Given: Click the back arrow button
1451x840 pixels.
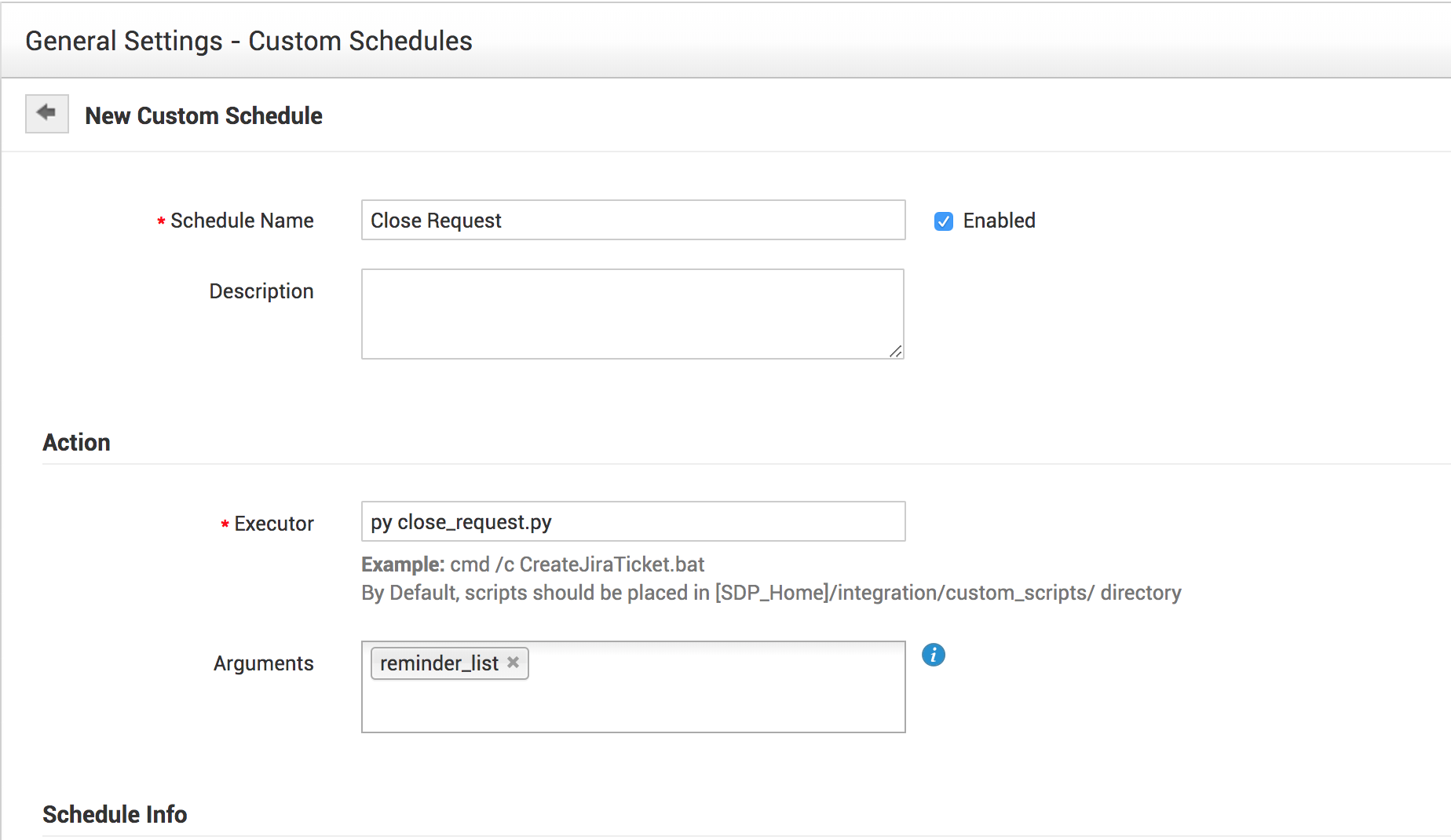Looking at the screenshot, I should point(47,114).
